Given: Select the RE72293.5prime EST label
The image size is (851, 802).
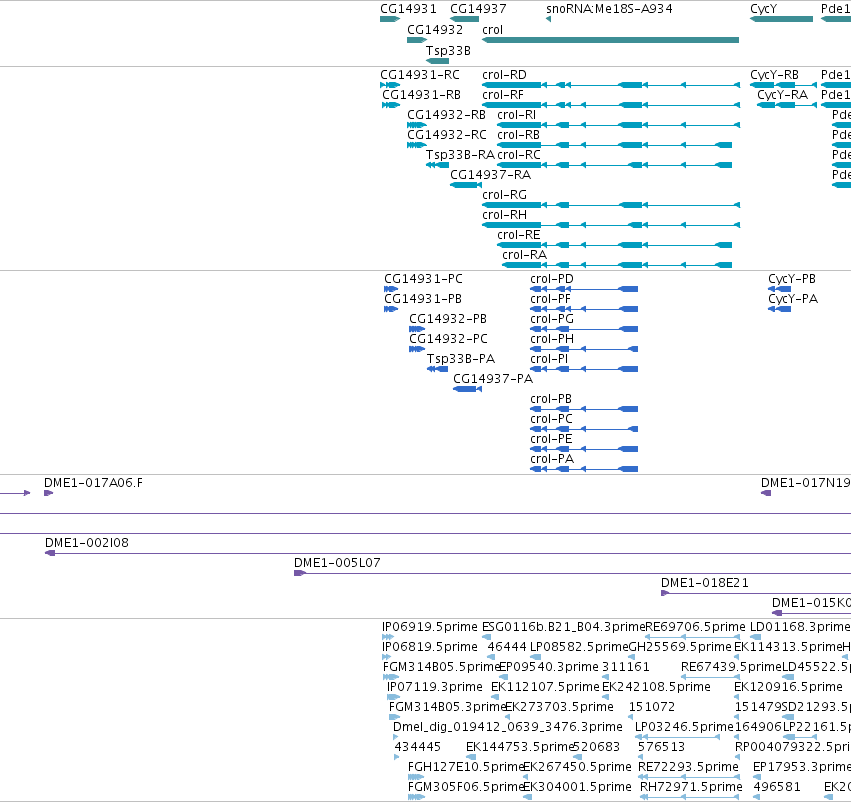Looking at the screenshot, I should [688, 767].
